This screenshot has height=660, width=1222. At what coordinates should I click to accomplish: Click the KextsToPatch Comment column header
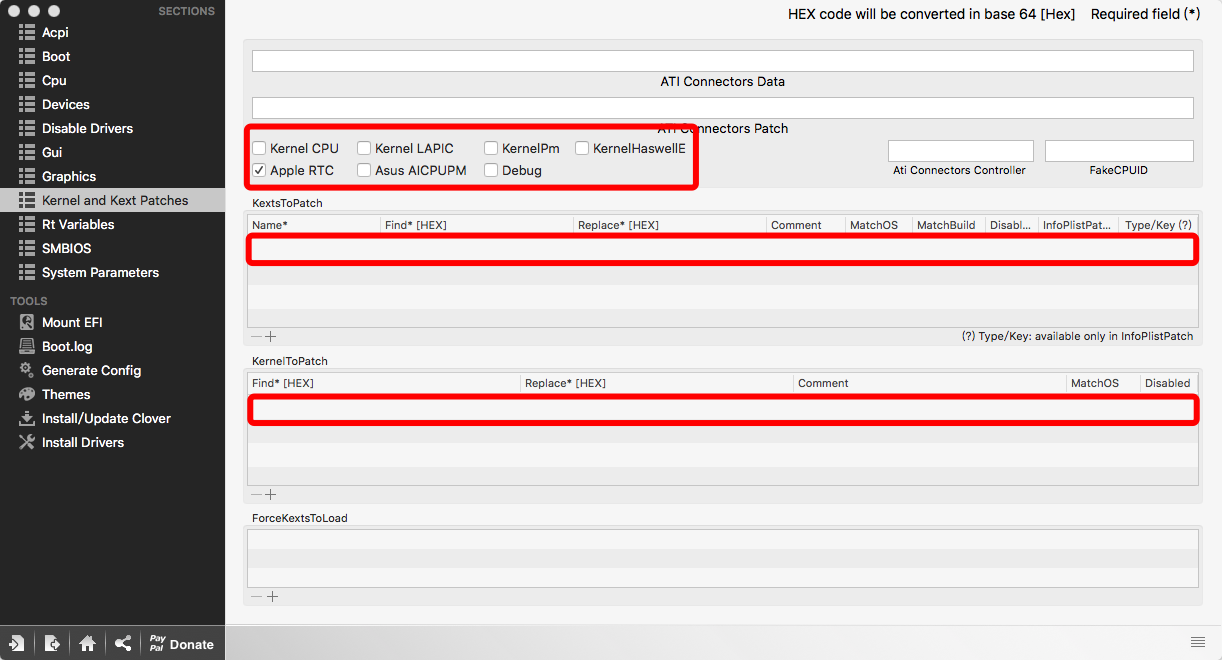(806, 225)
